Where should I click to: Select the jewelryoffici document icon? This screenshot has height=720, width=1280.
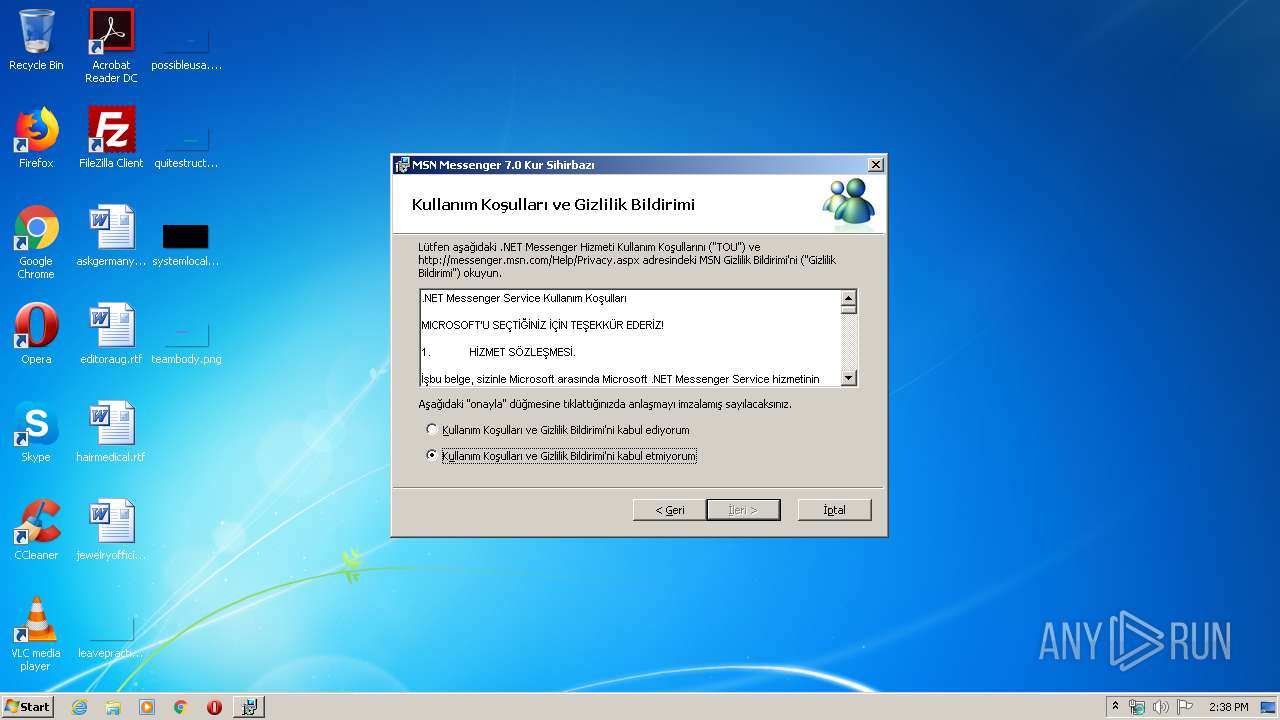click(111, 530)
